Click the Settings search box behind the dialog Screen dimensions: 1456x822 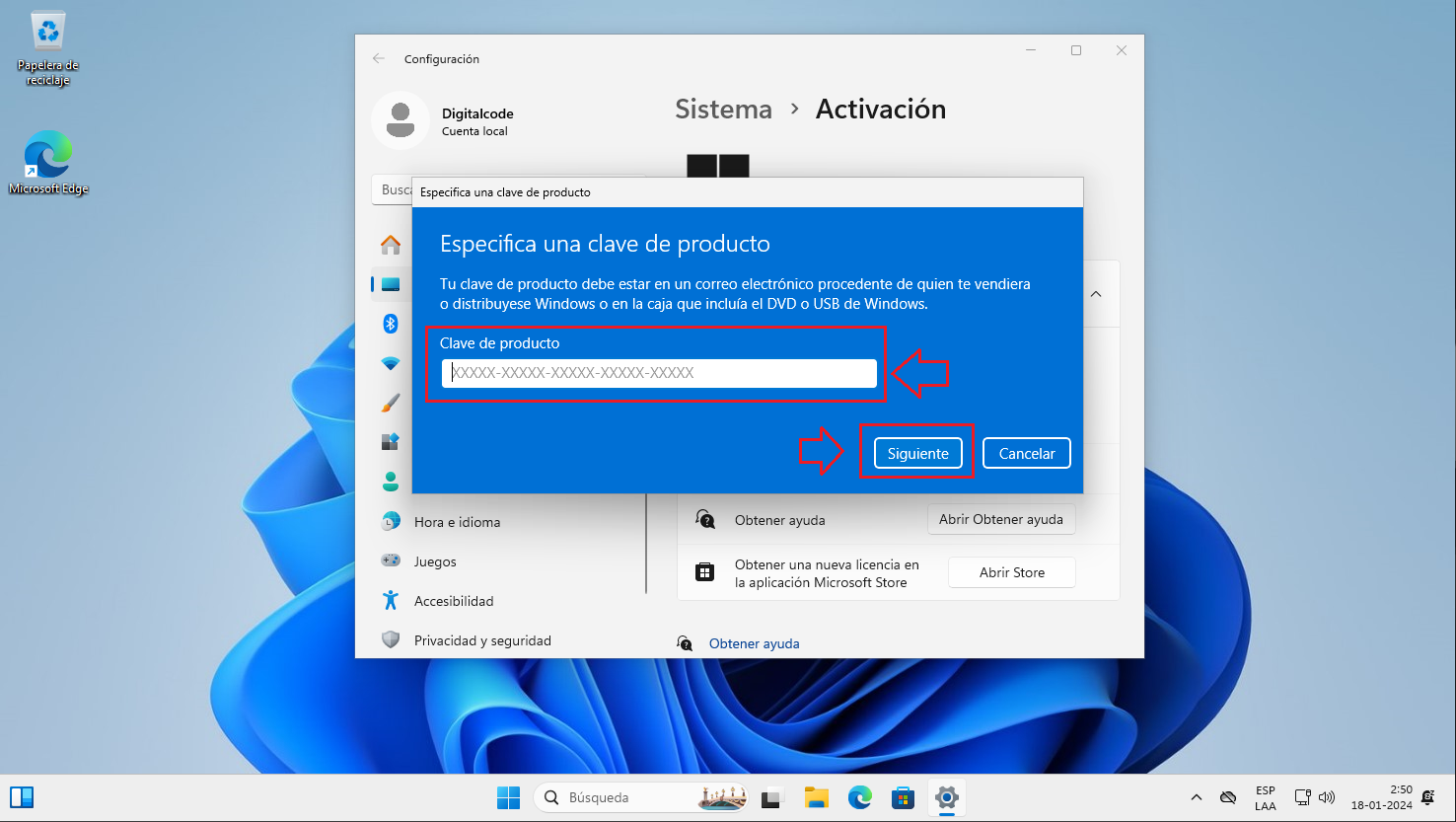(x=392, y=189)
